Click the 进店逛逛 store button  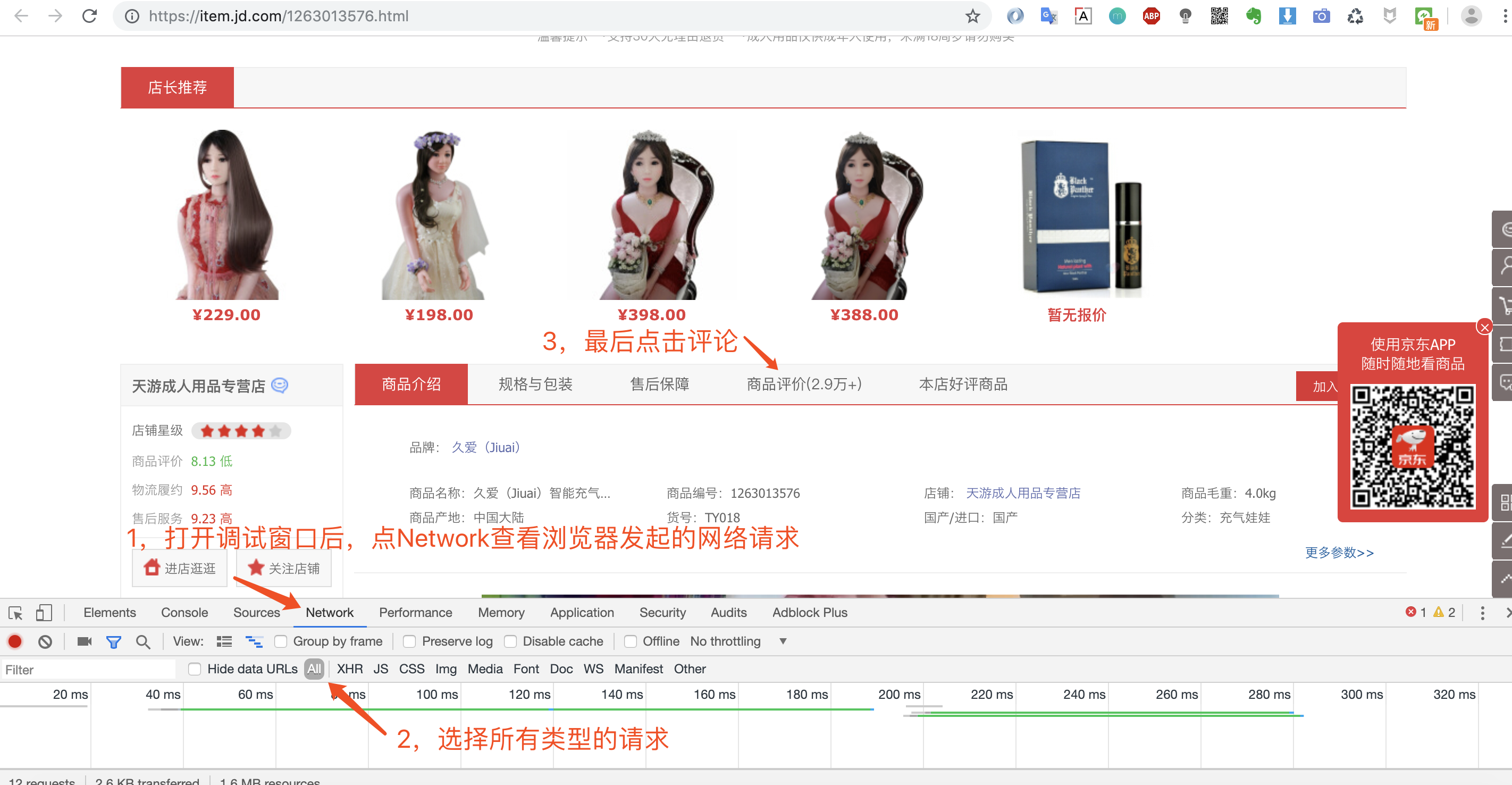click(179, 568)
